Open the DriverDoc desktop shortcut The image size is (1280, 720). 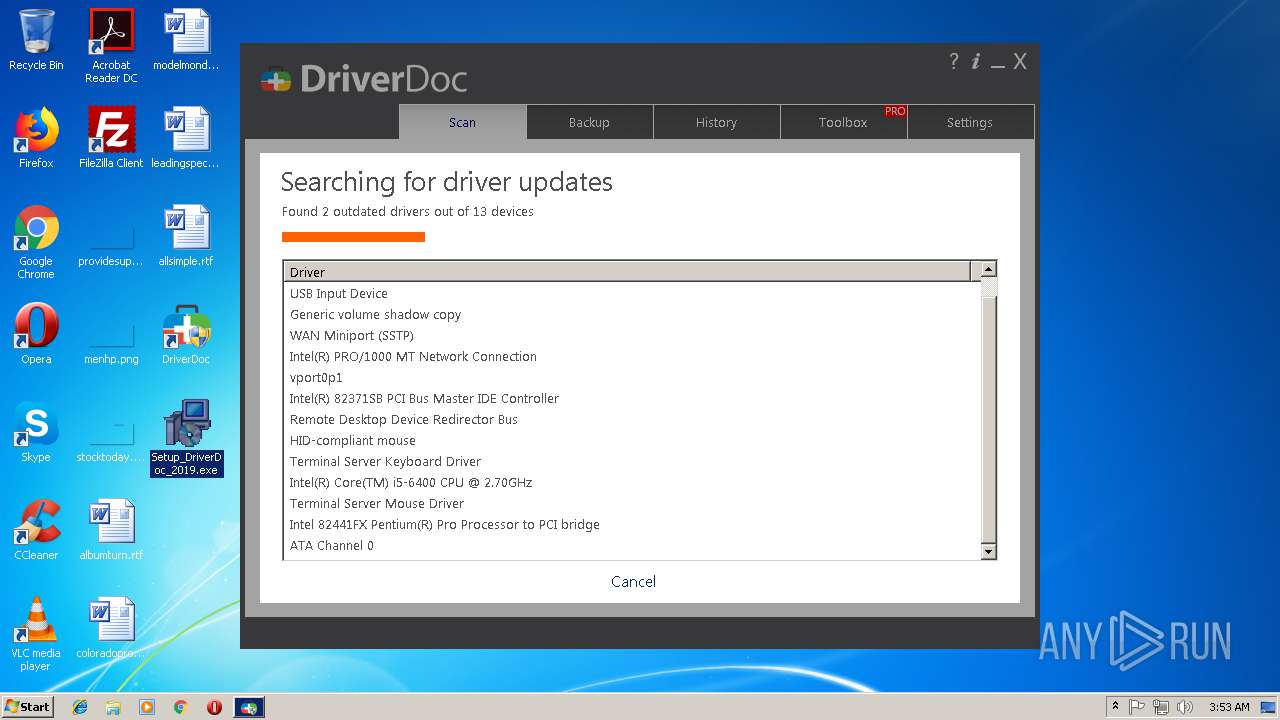pyautogui.click(x=186, y=334)
